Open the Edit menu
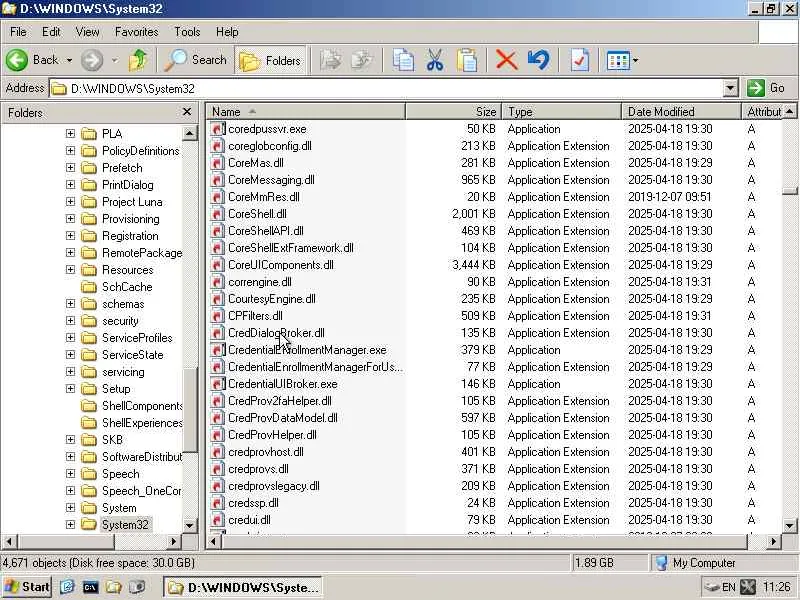This screenshot has width=800, height=600. (x=51, y=32)
